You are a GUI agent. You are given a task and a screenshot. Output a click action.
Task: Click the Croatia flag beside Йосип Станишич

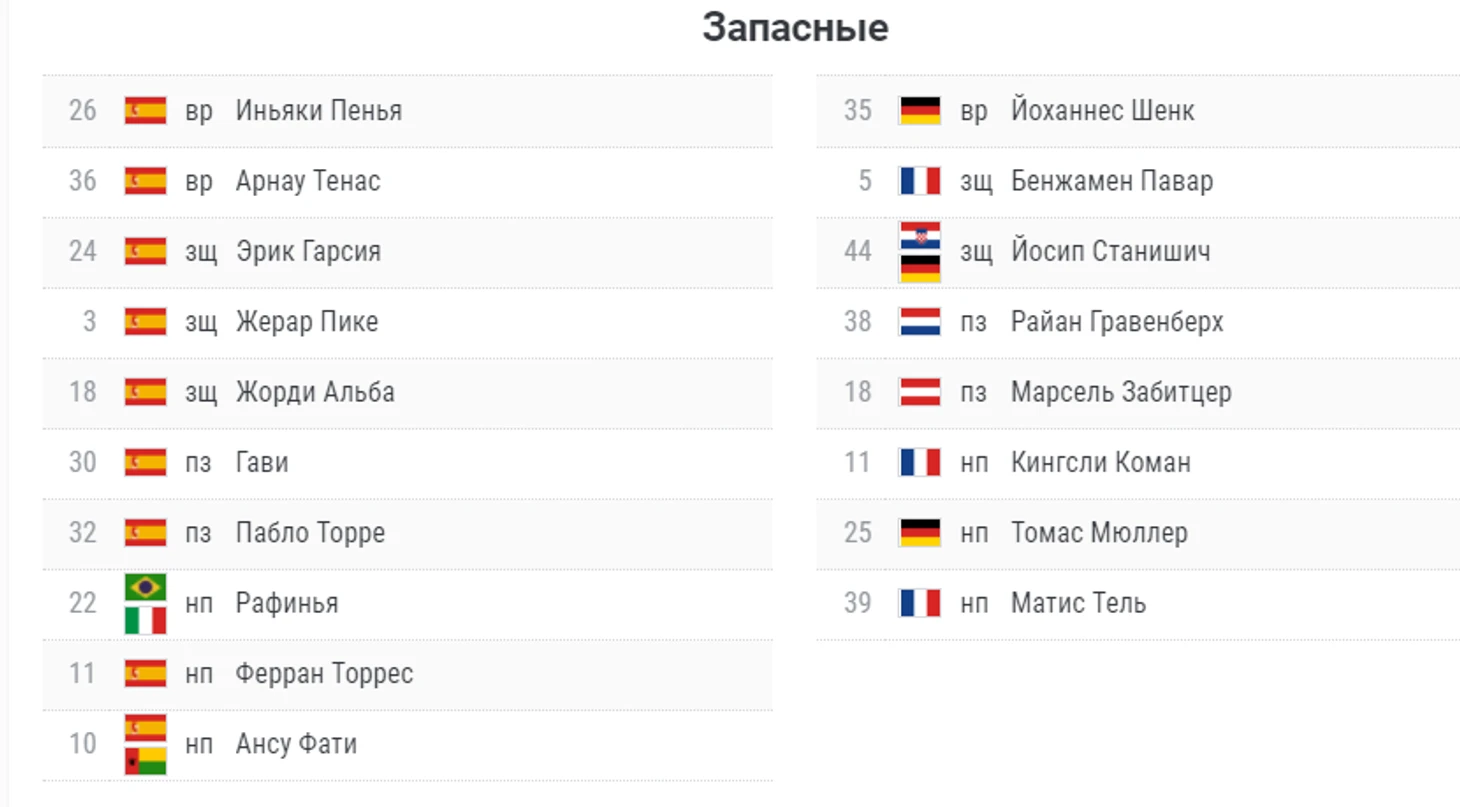coord(919,235)
